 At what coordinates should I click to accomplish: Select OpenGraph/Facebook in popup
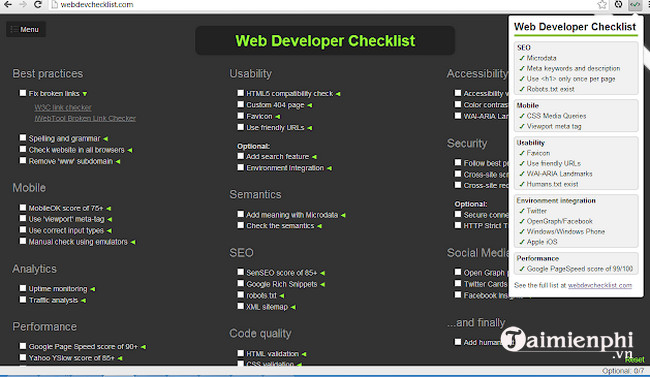(x=559, y=221)
